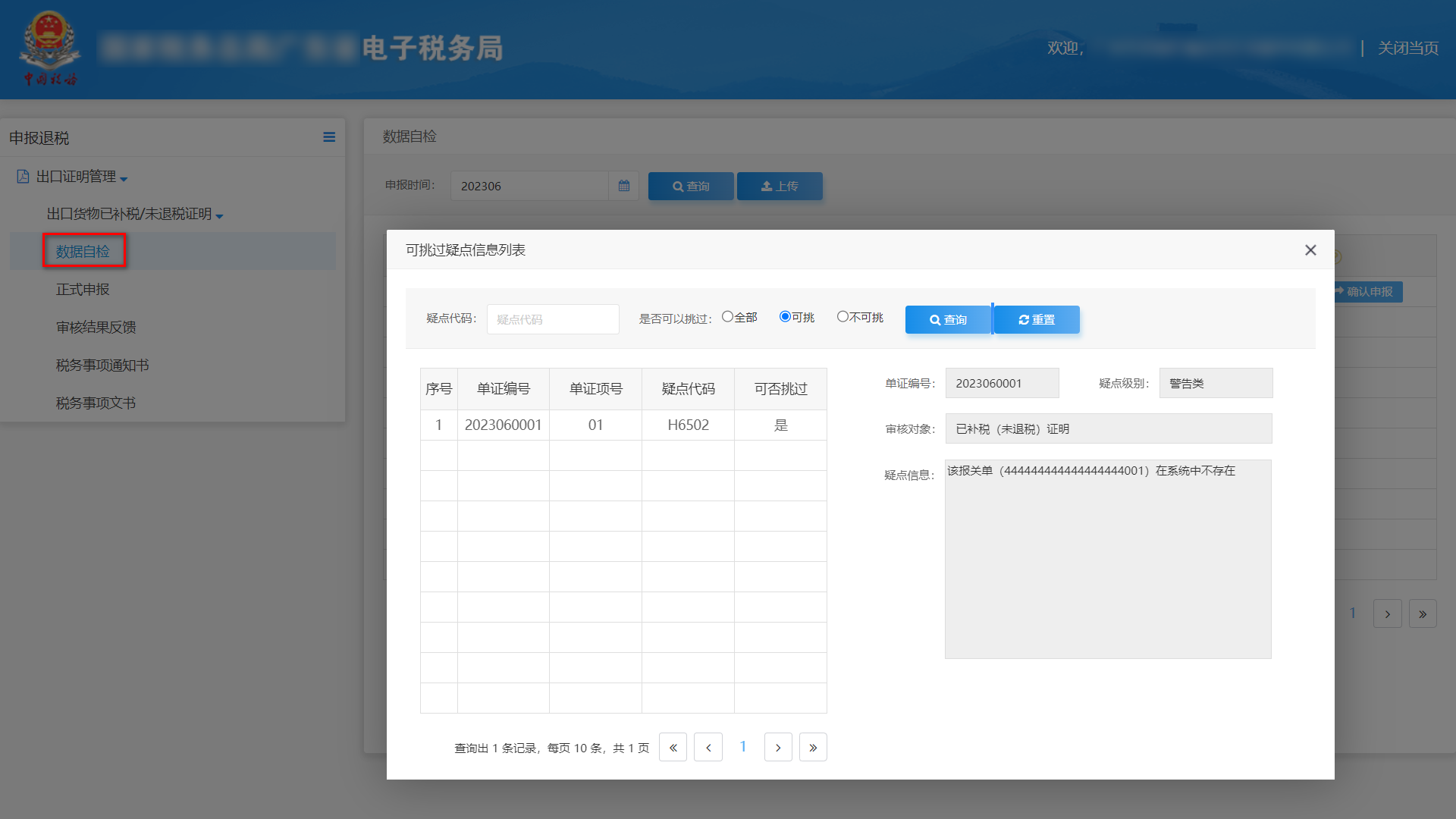The width and height of the screenshot is (1456, 819).
Task: Select the table row with code H6502
Action: coord(623,425)
